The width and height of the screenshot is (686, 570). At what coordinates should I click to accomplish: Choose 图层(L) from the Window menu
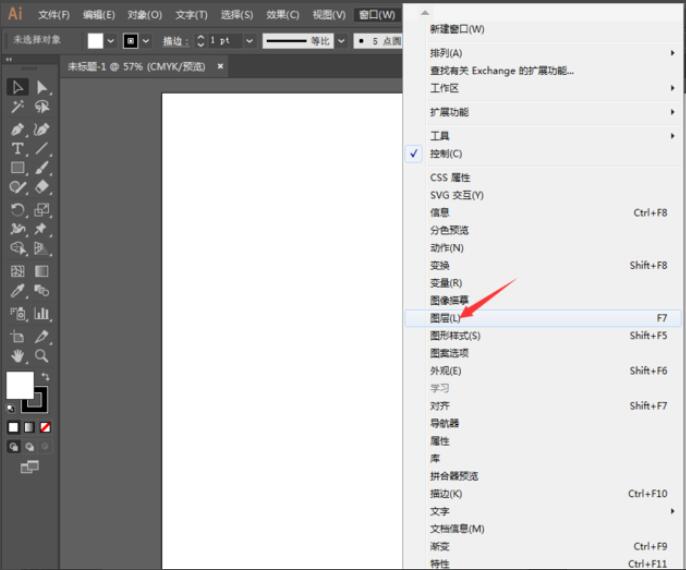click(x=446, y=318)
